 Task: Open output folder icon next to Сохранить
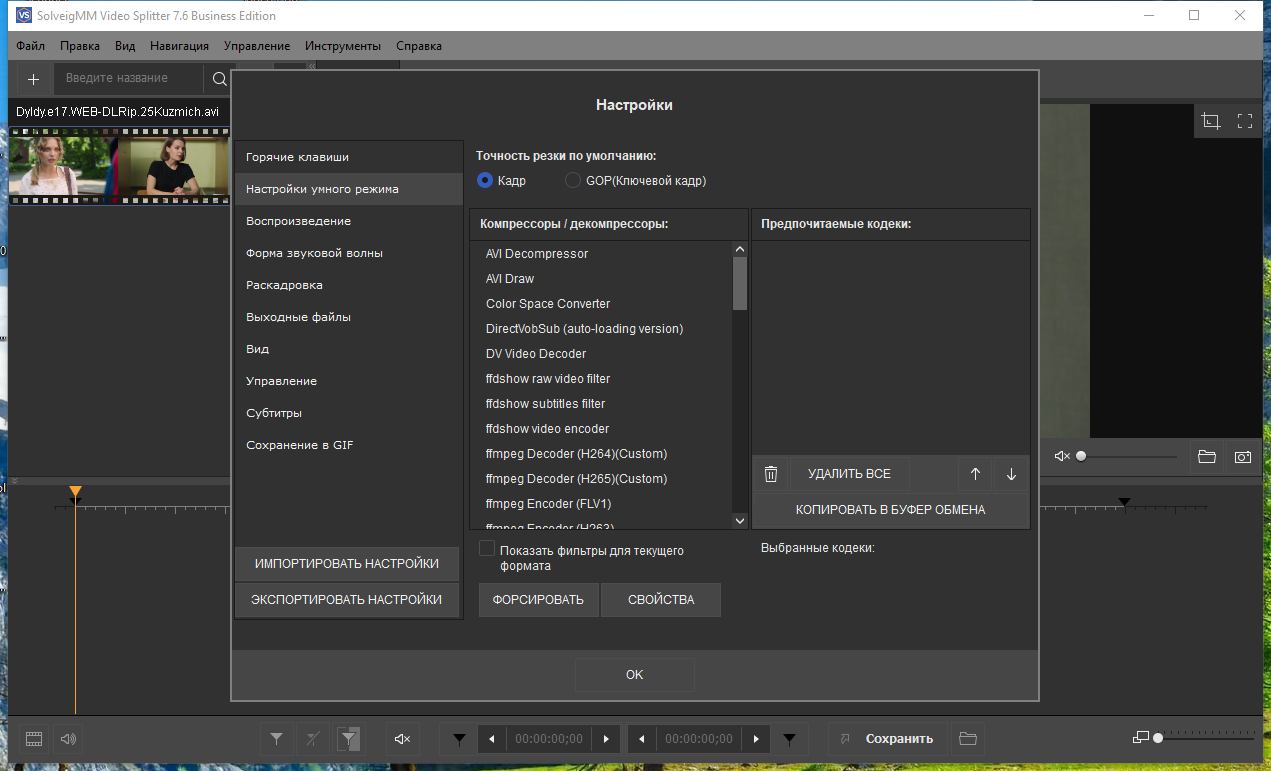[967, 739]
